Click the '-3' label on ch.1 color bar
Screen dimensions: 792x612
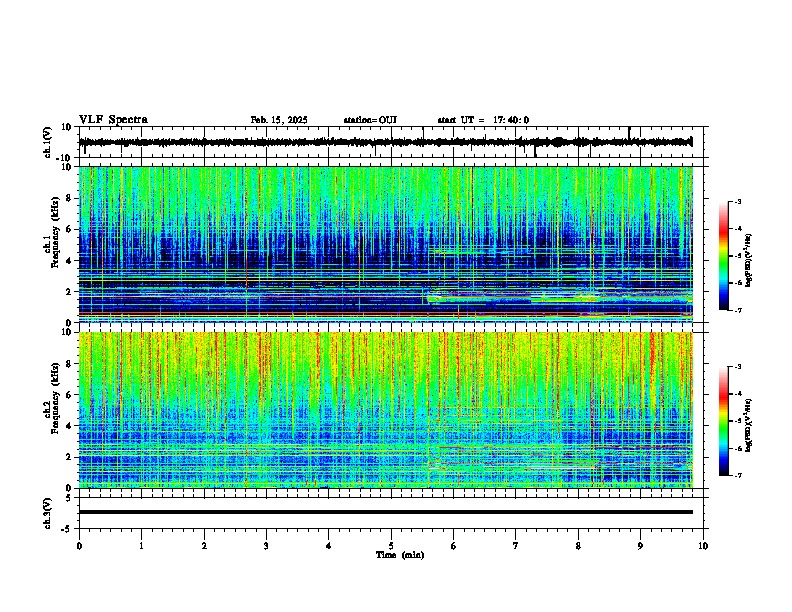coord(738,201)
